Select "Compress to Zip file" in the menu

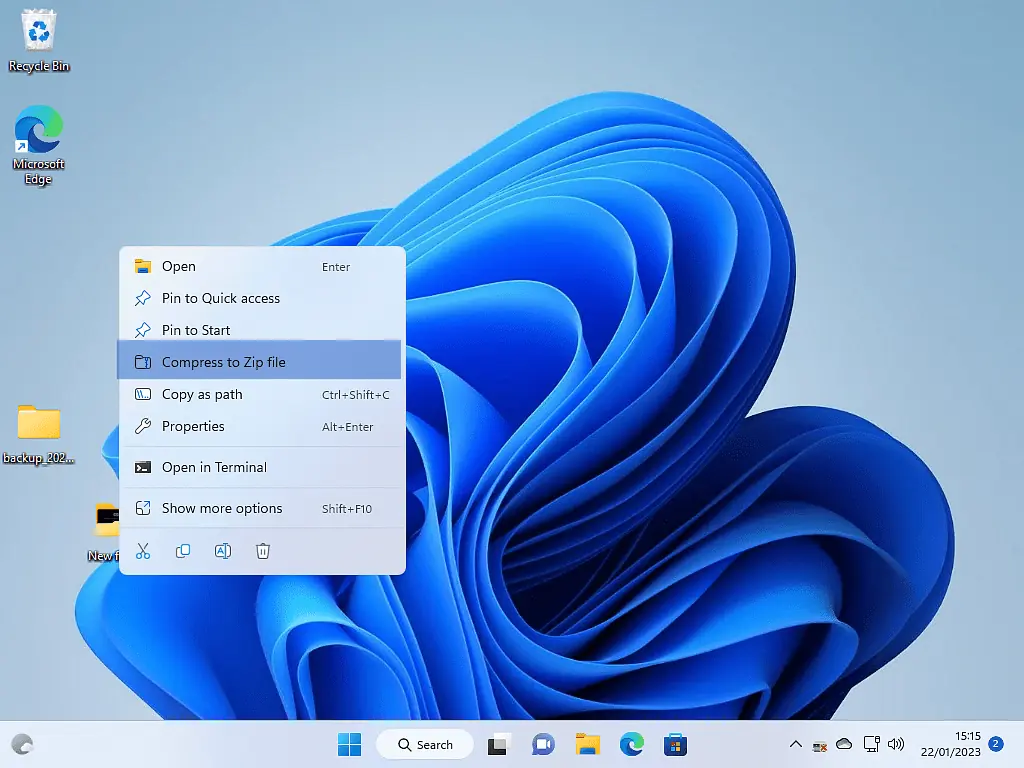pos(224,361)
